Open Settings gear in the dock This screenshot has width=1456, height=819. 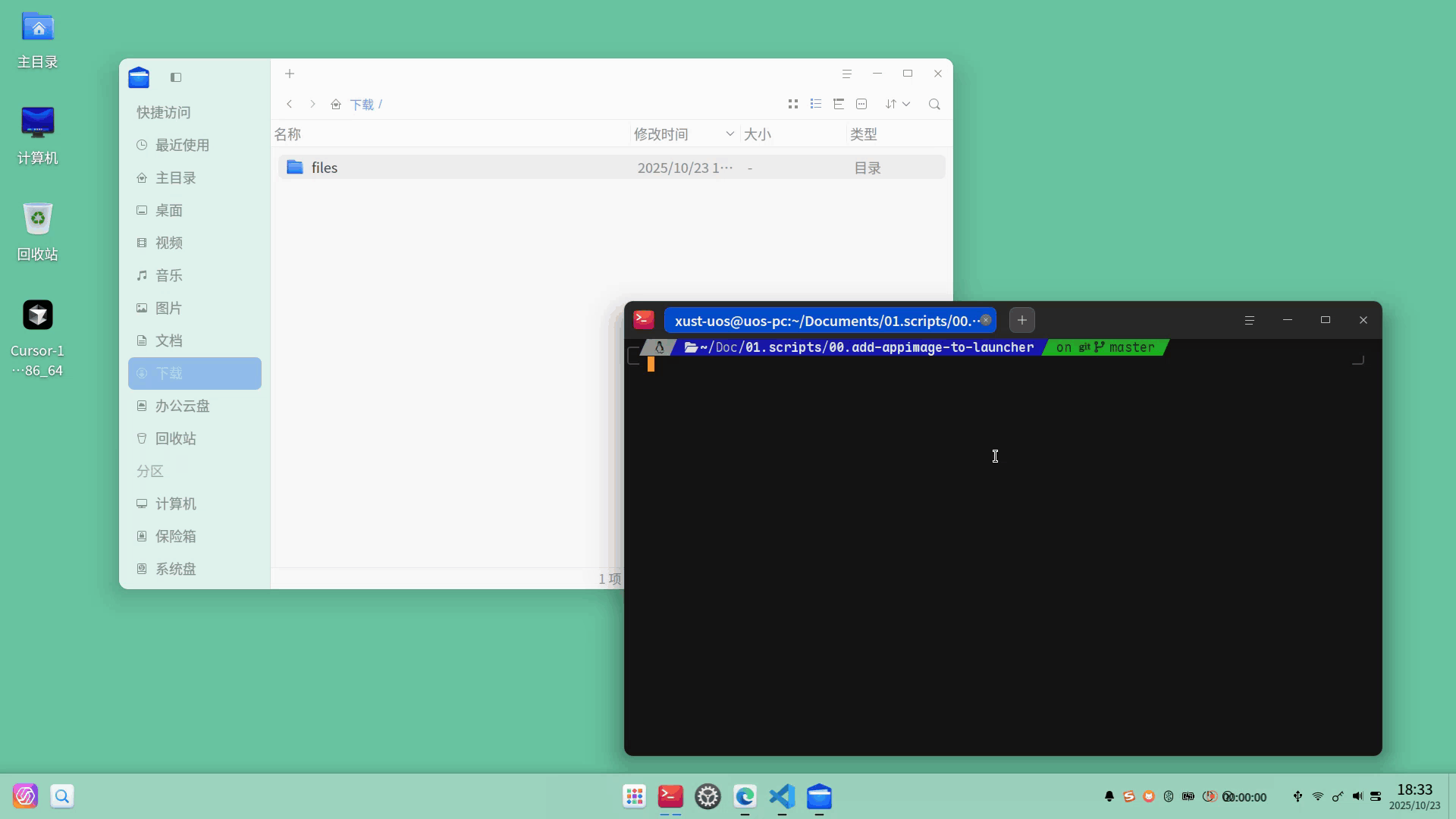point(708,796)
